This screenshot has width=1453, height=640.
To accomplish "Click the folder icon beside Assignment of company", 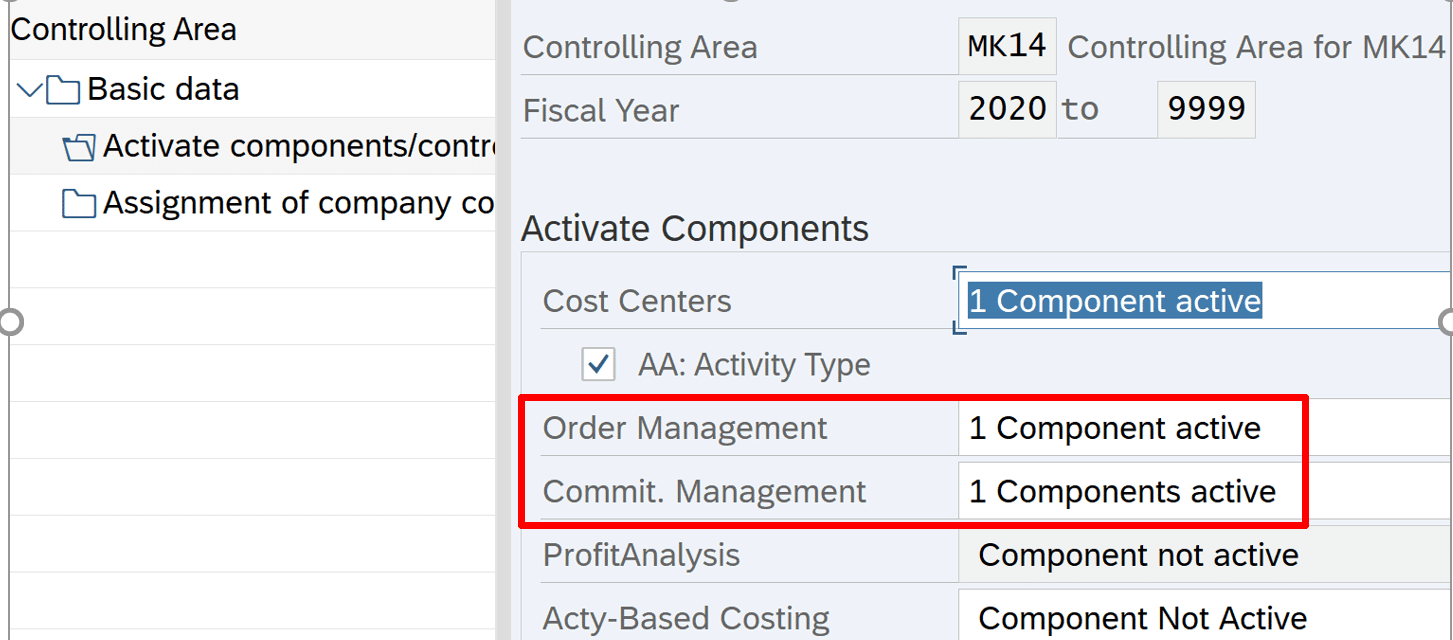I will pos(78,204).
